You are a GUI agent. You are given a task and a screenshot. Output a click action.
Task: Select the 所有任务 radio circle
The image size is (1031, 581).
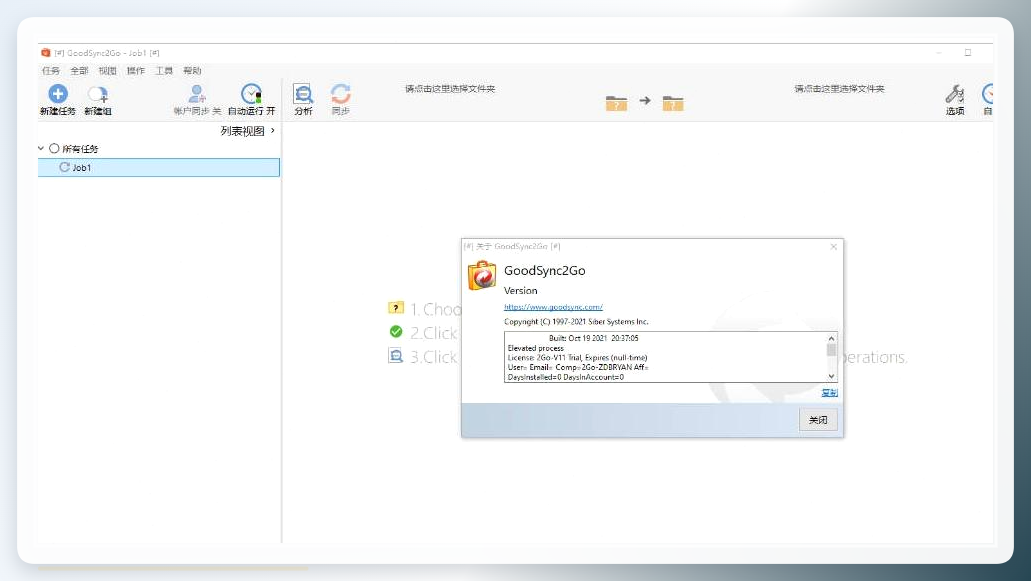pos(54,149)
